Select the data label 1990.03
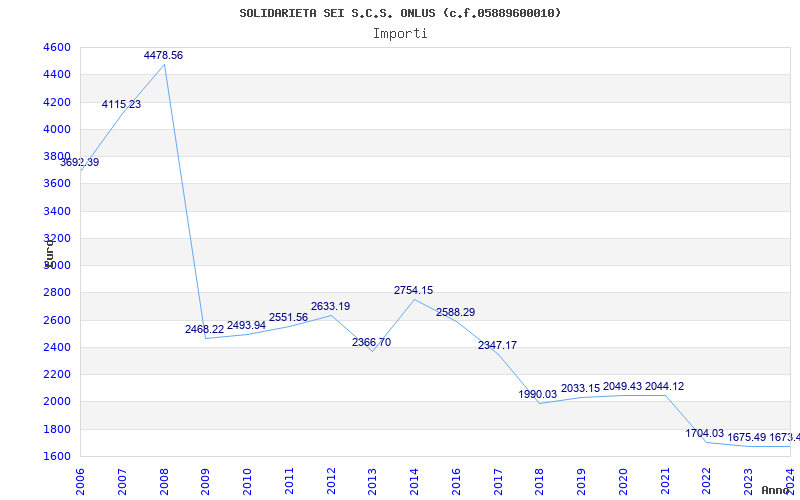Viewport: 800px width, 500px height. point(538,394)
